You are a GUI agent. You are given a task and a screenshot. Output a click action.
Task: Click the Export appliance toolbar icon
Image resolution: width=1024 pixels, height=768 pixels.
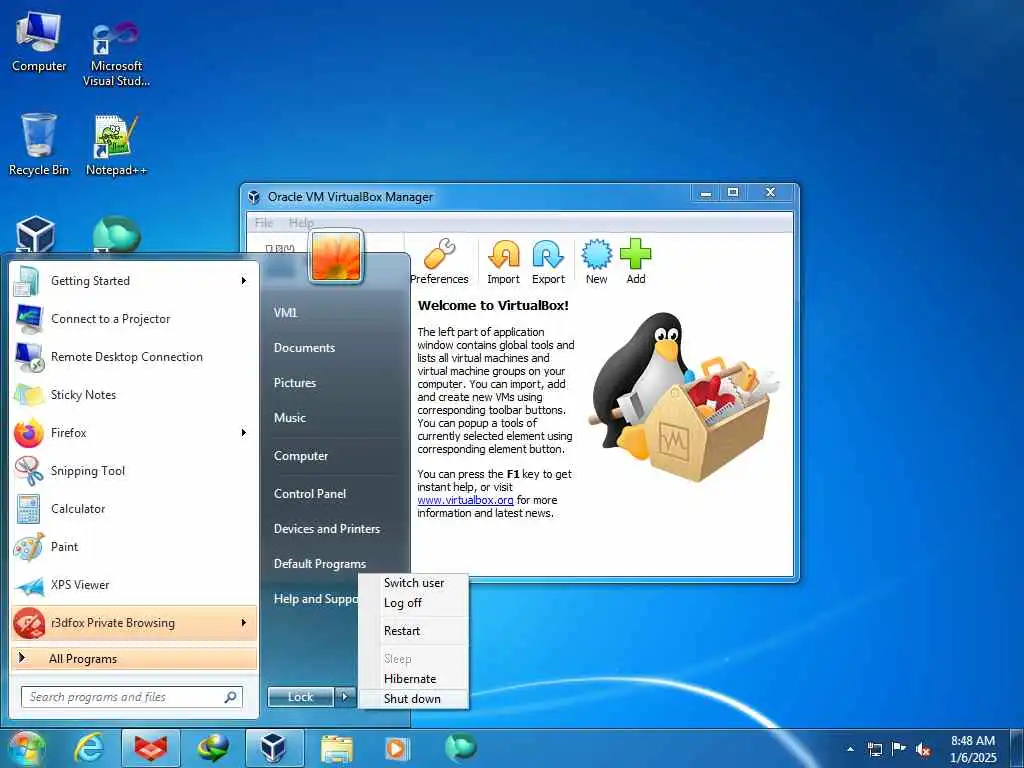[x=548, y=255]
